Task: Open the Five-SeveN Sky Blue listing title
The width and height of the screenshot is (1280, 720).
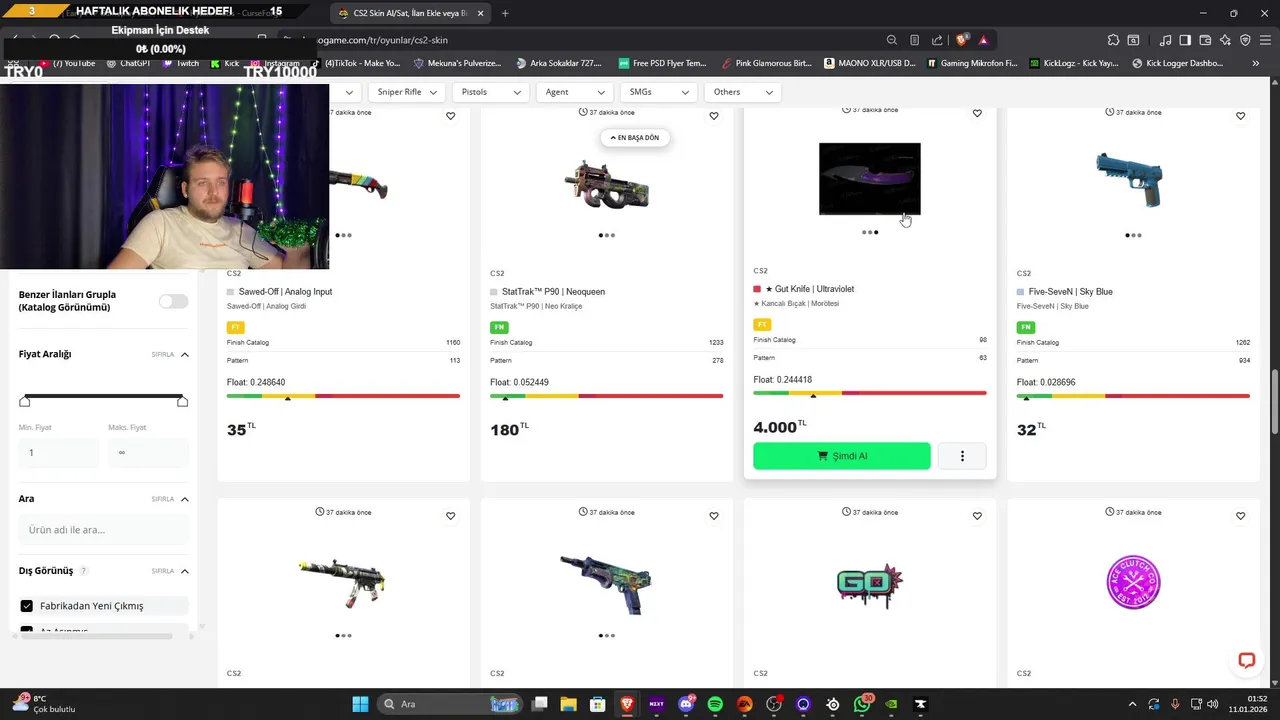Action: click(1071, 292)
